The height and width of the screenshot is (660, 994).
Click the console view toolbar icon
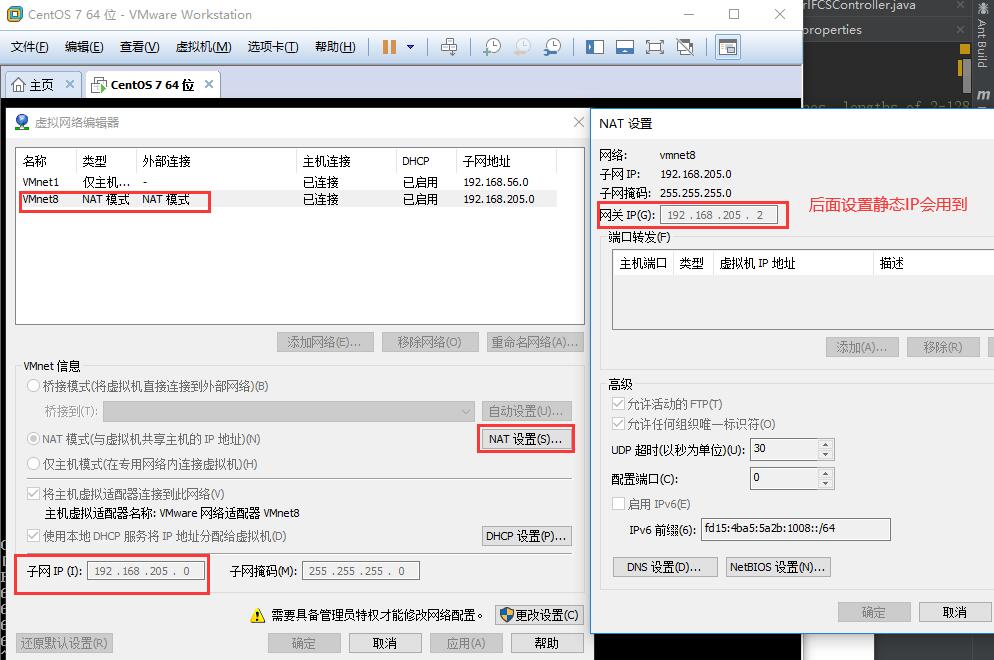click(728, 47)
